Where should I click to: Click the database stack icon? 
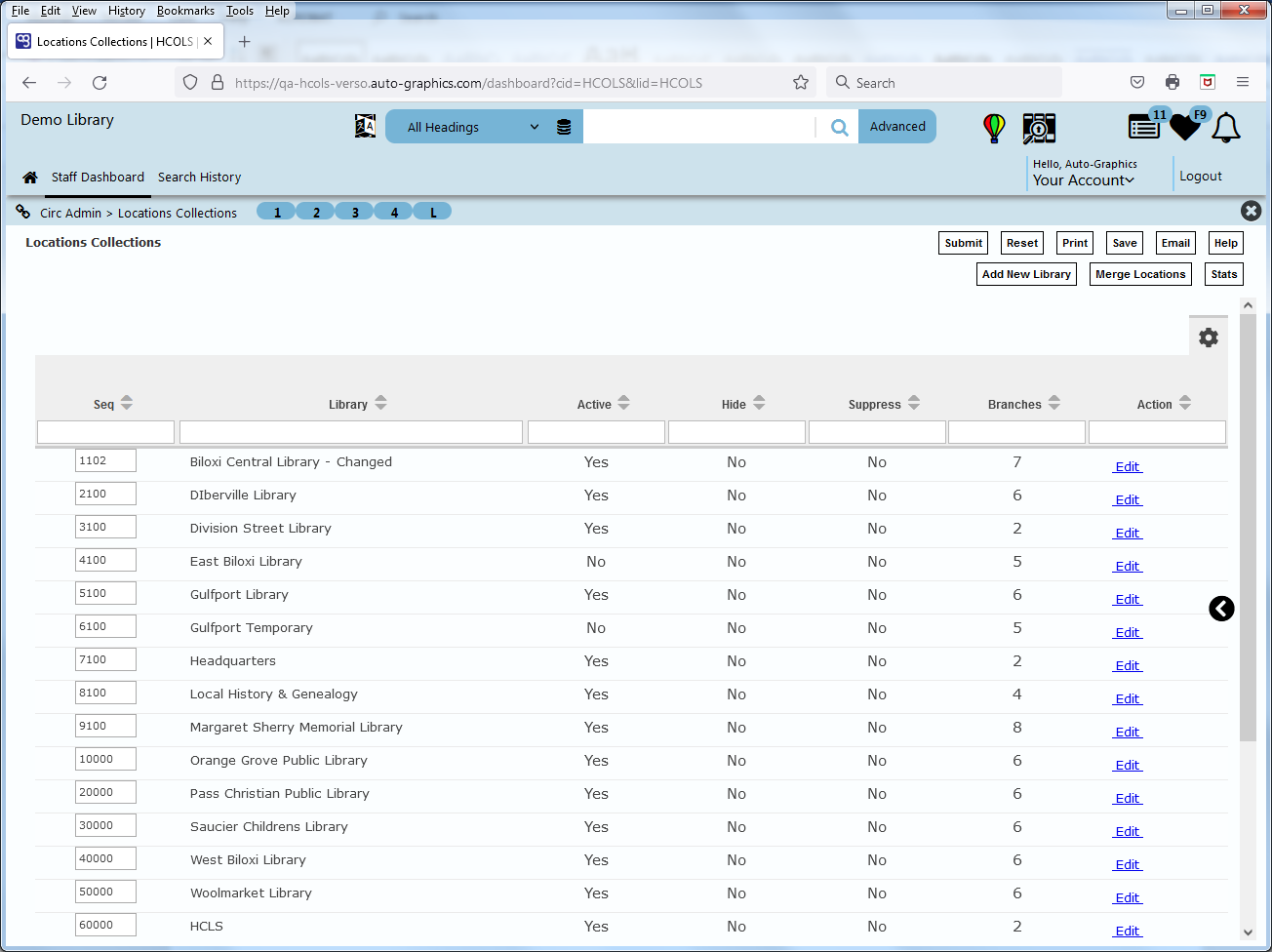564,127
